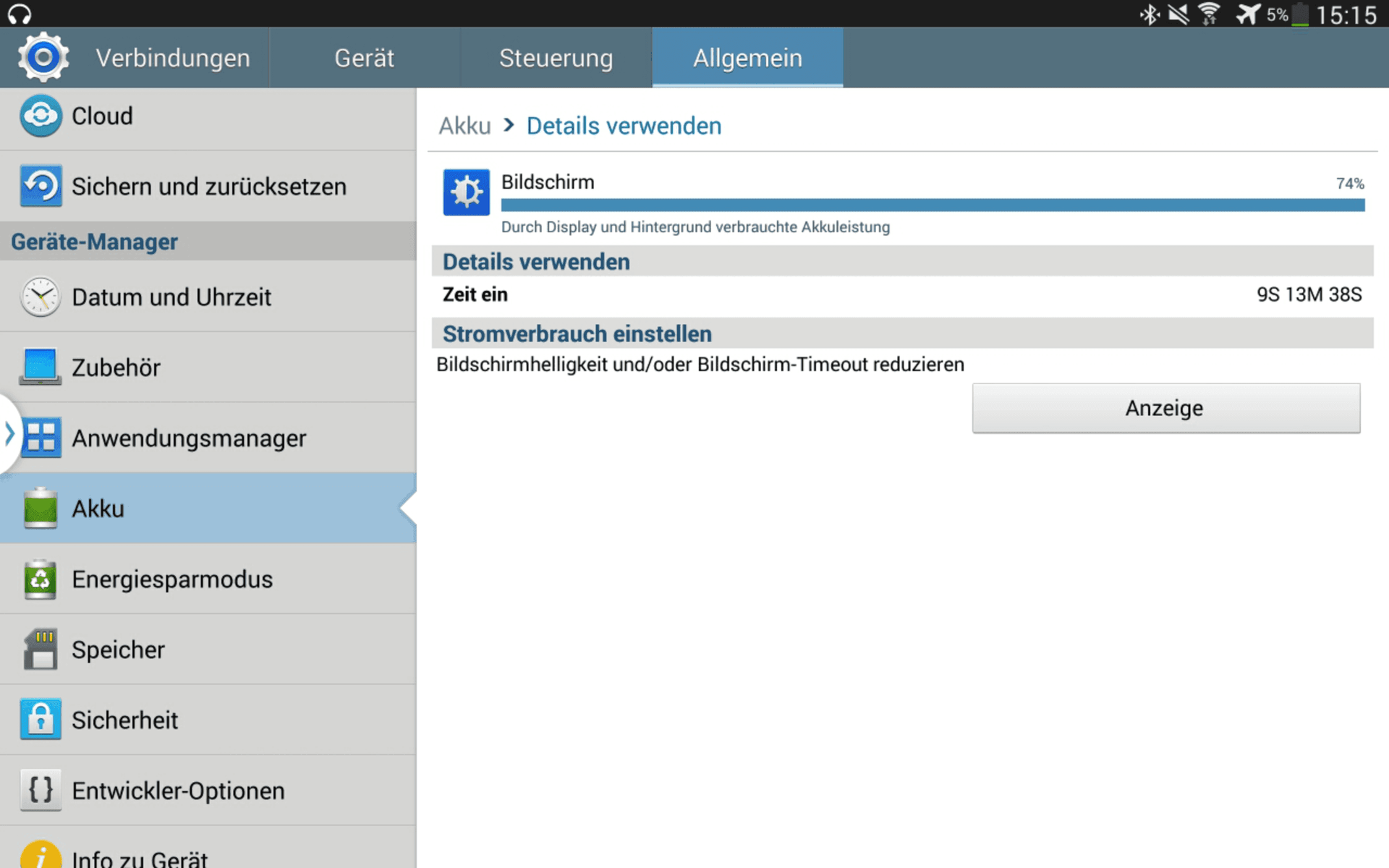Tap the Anwendungsmanager grid icon

coord(41,438)
